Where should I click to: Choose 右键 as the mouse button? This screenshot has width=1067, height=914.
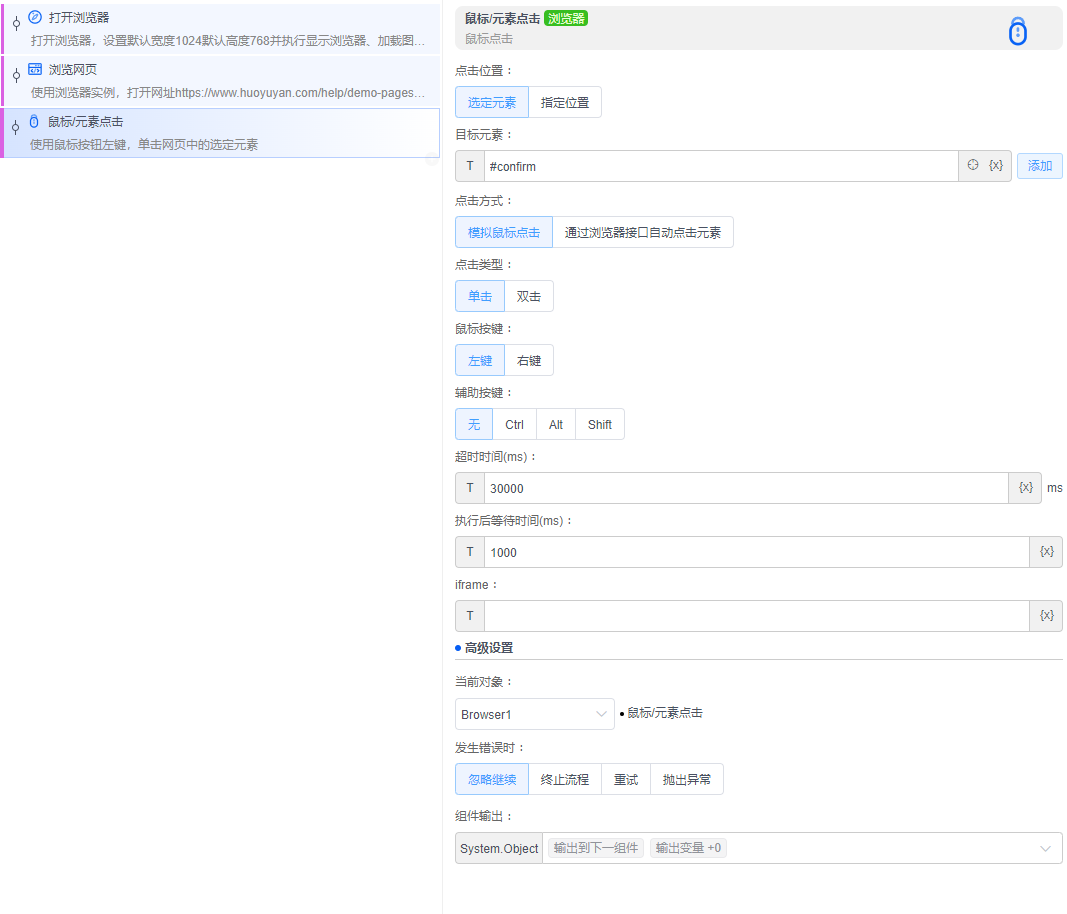coord(529,360)
